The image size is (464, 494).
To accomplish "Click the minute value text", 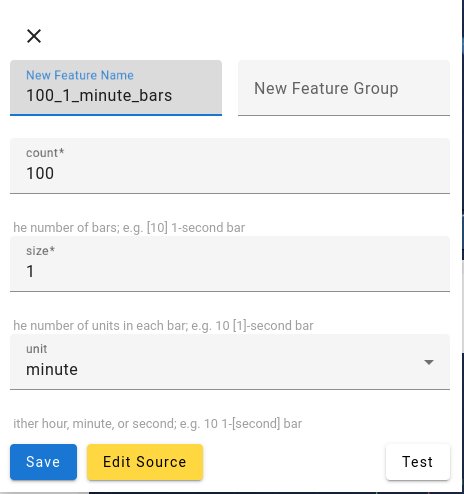I will click(x=52, y=370).
